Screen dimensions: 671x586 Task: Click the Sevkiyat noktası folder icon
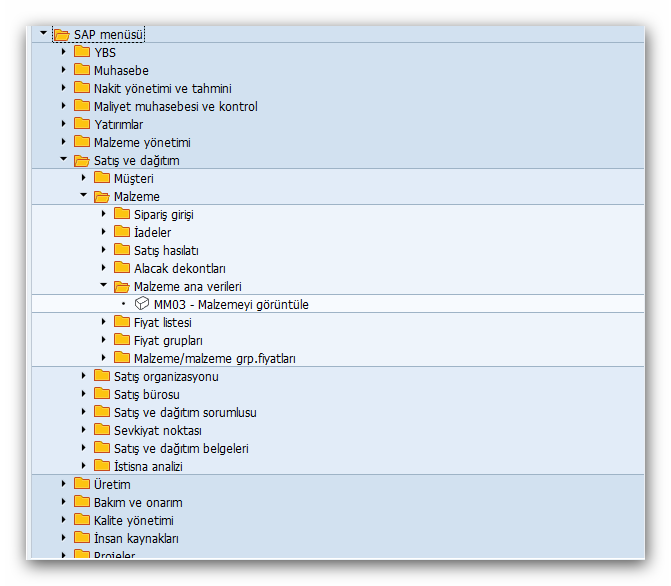click(x=102, y=429)
